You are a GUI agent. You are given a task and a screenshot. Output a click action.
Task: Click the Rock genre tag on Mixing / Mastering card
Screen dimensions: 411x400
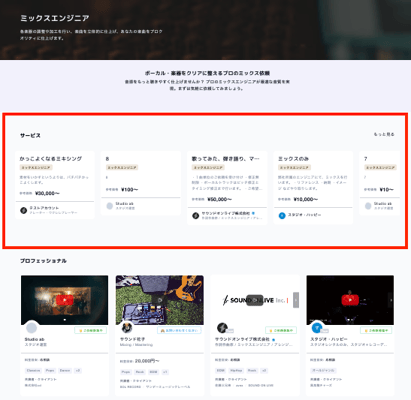(140, 372)
